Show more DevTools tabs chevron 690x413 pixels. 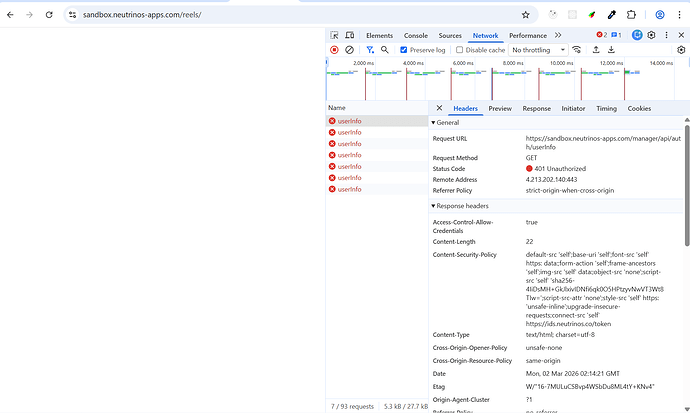(558, 35)
